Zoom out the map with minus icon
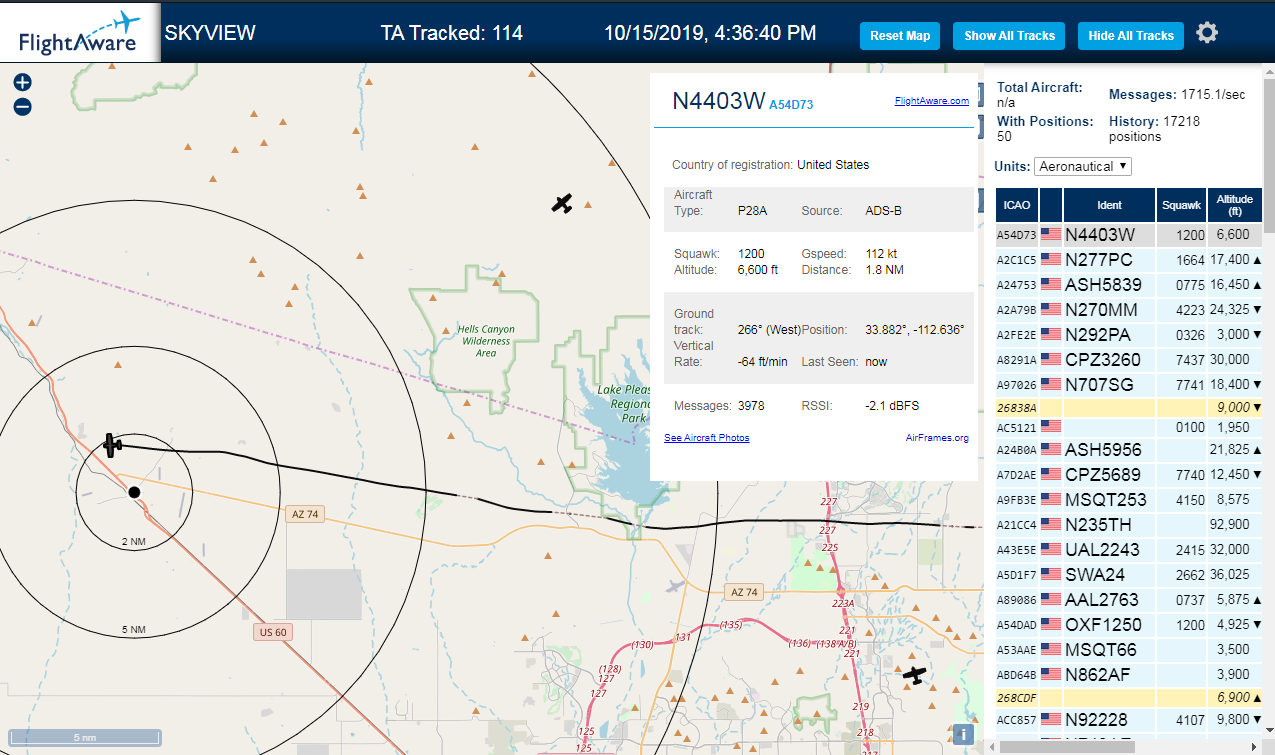Image resolution: width=1275 pixels, height=755 pixels. click(x=23, y=106)
